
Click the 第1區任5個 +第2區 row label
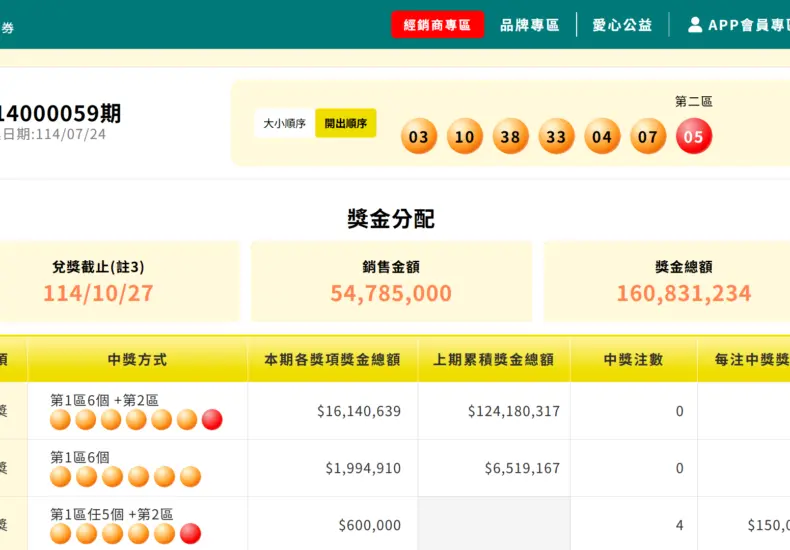click(x=111, y=514)
